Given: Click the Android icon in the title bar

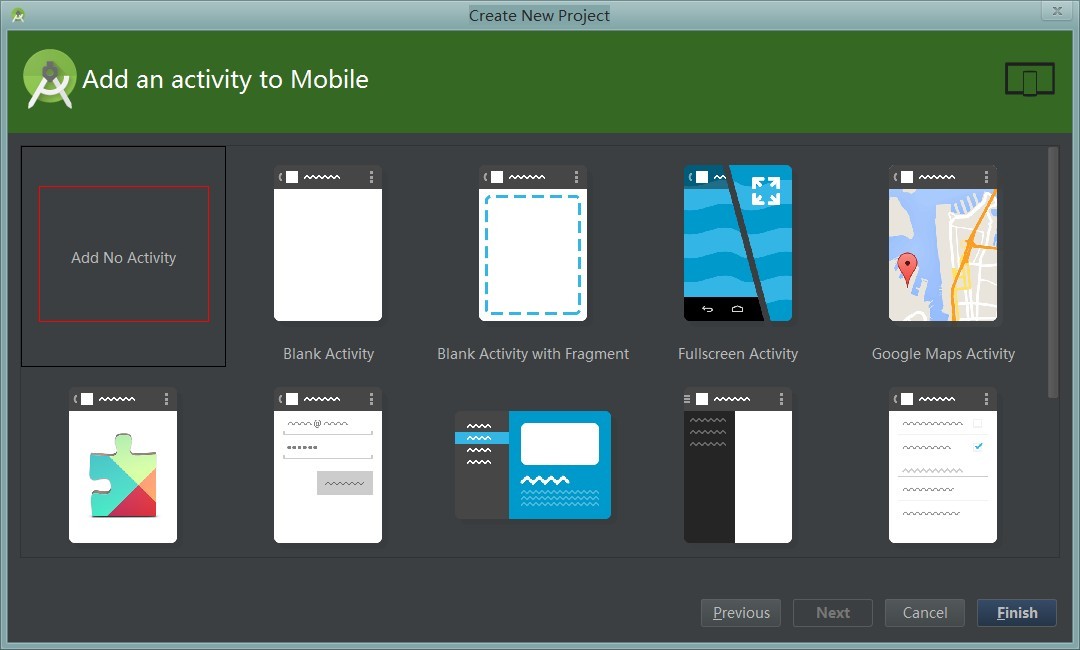Looking at the screenshot, I should (x=18, y=15).
